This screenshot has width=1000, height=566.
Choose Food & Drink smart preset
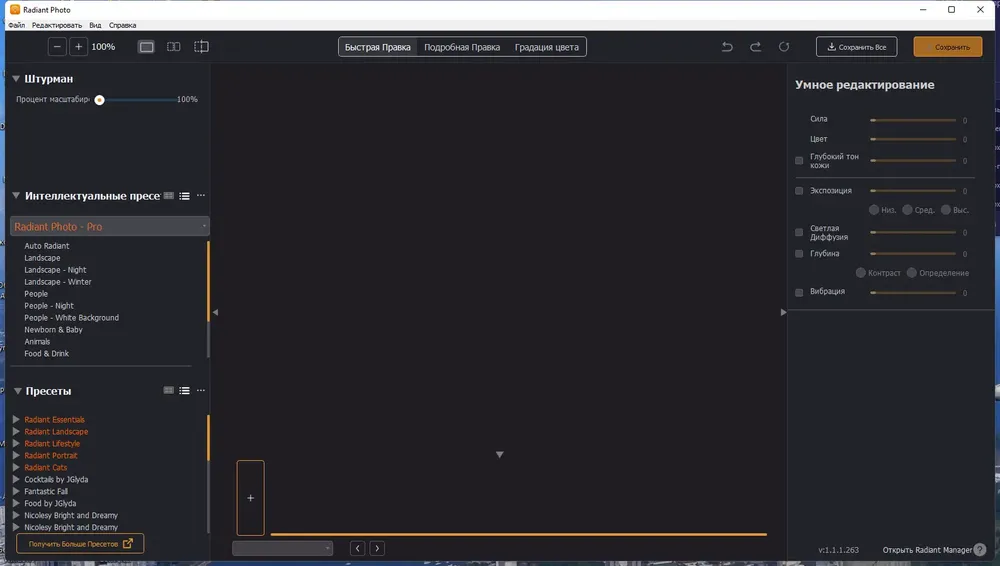47,354
